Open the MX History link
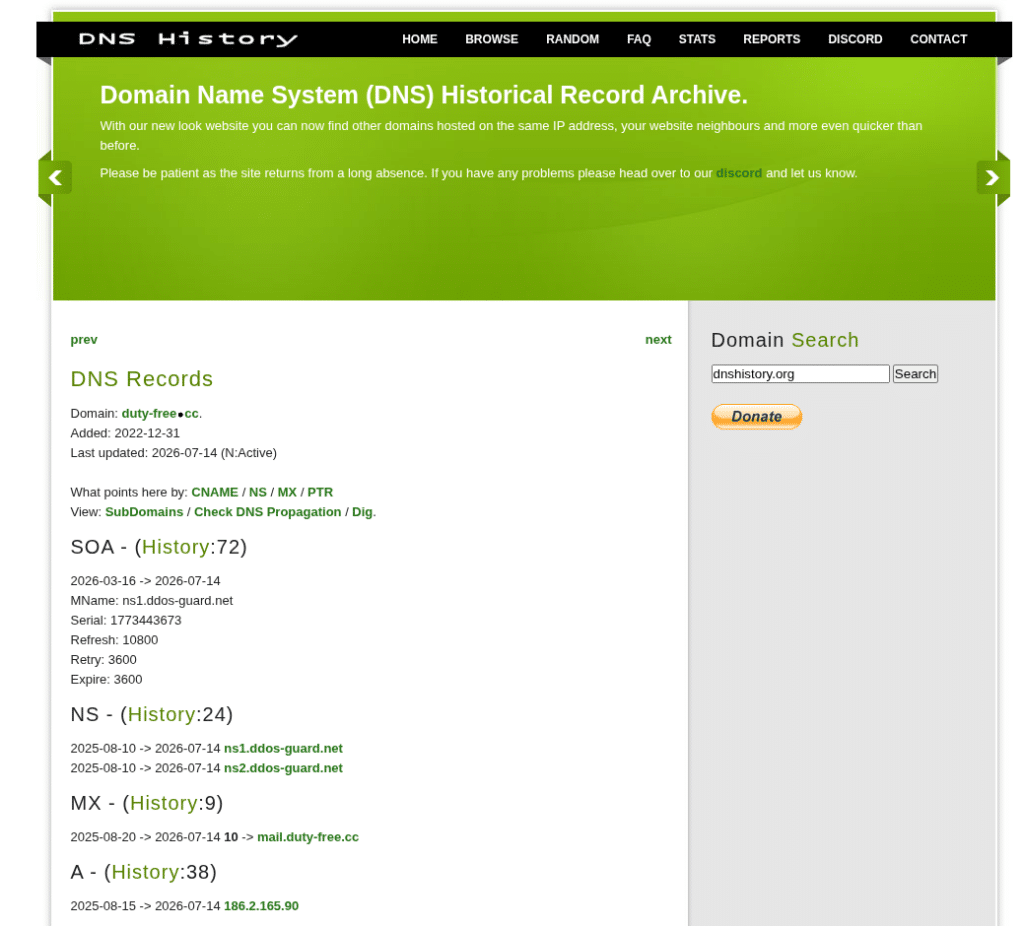Screen dimensions: 1024x926 [x=164, y=803]
